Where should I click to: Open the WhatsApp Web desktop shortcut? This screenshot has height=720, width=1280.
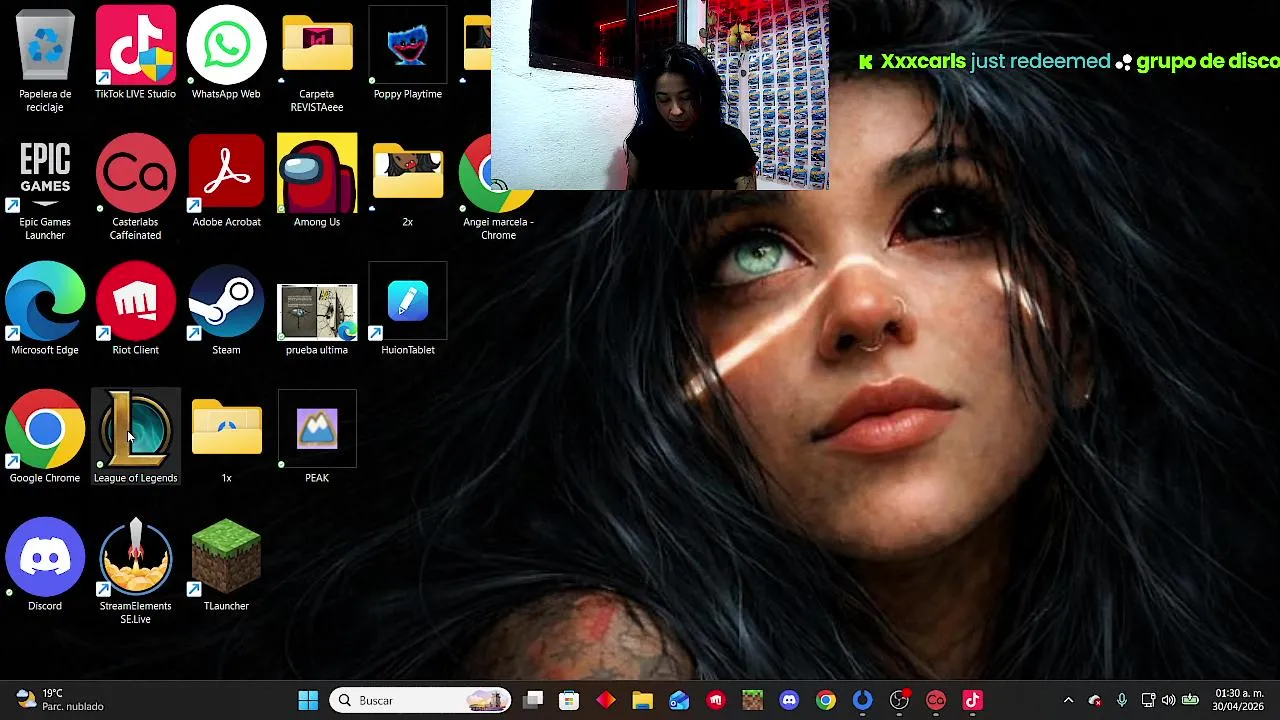pyautogui.click(x=226, y=53)
